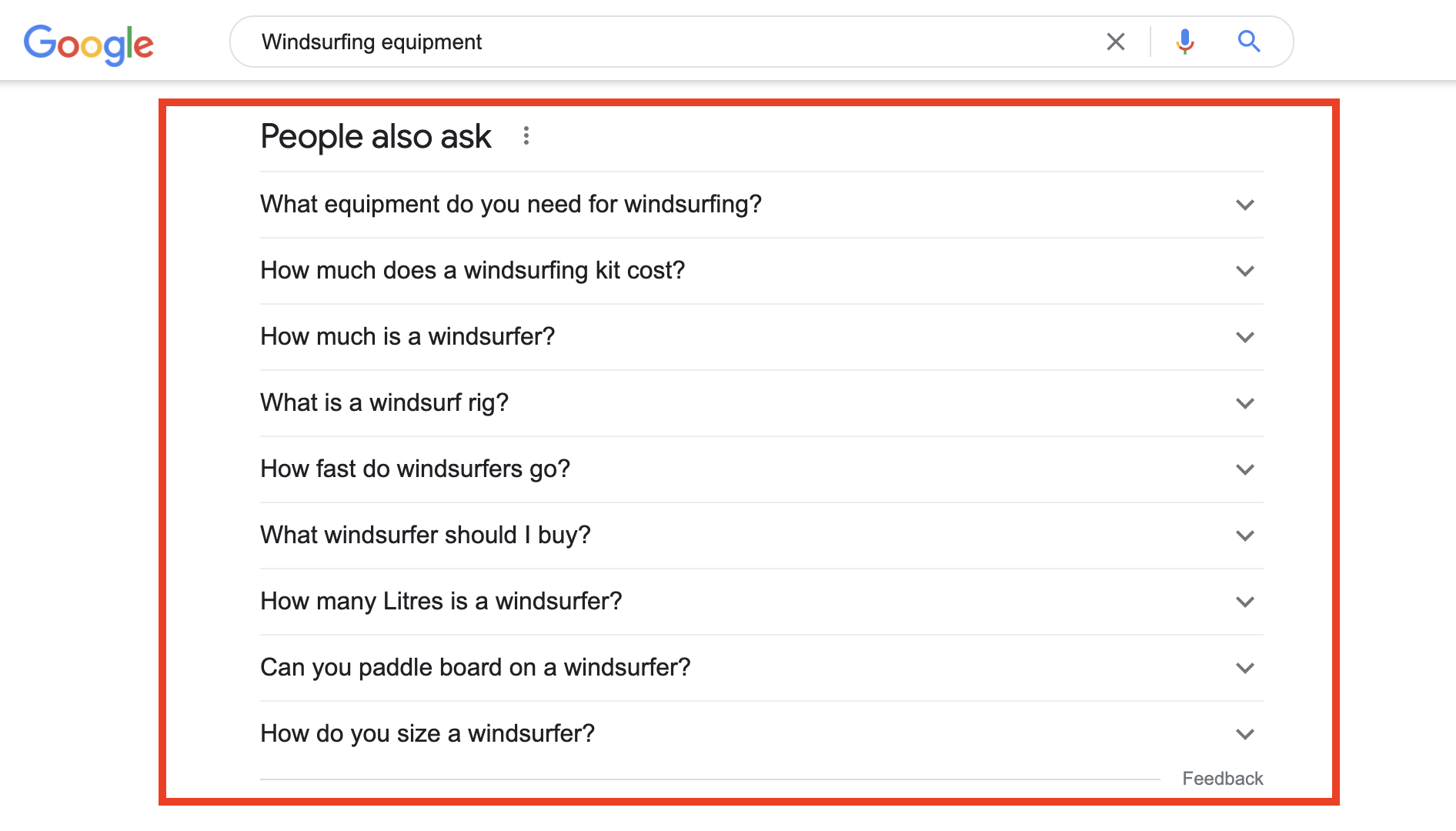
Task: Open question text How fast do windsurfers go?
Action: pos(415,469)
